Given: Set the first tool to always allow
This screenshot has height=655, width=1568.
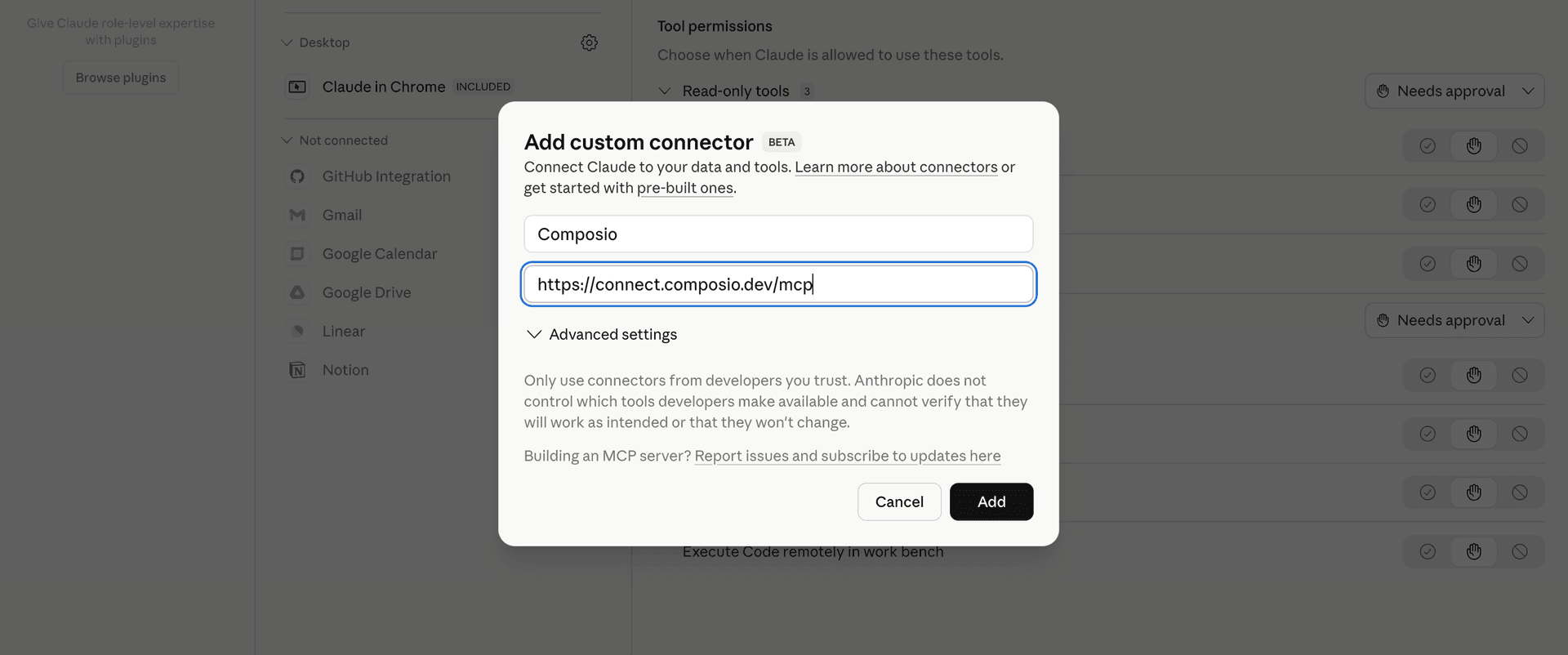Looking at the screenshot, I should coord(1428,145).
